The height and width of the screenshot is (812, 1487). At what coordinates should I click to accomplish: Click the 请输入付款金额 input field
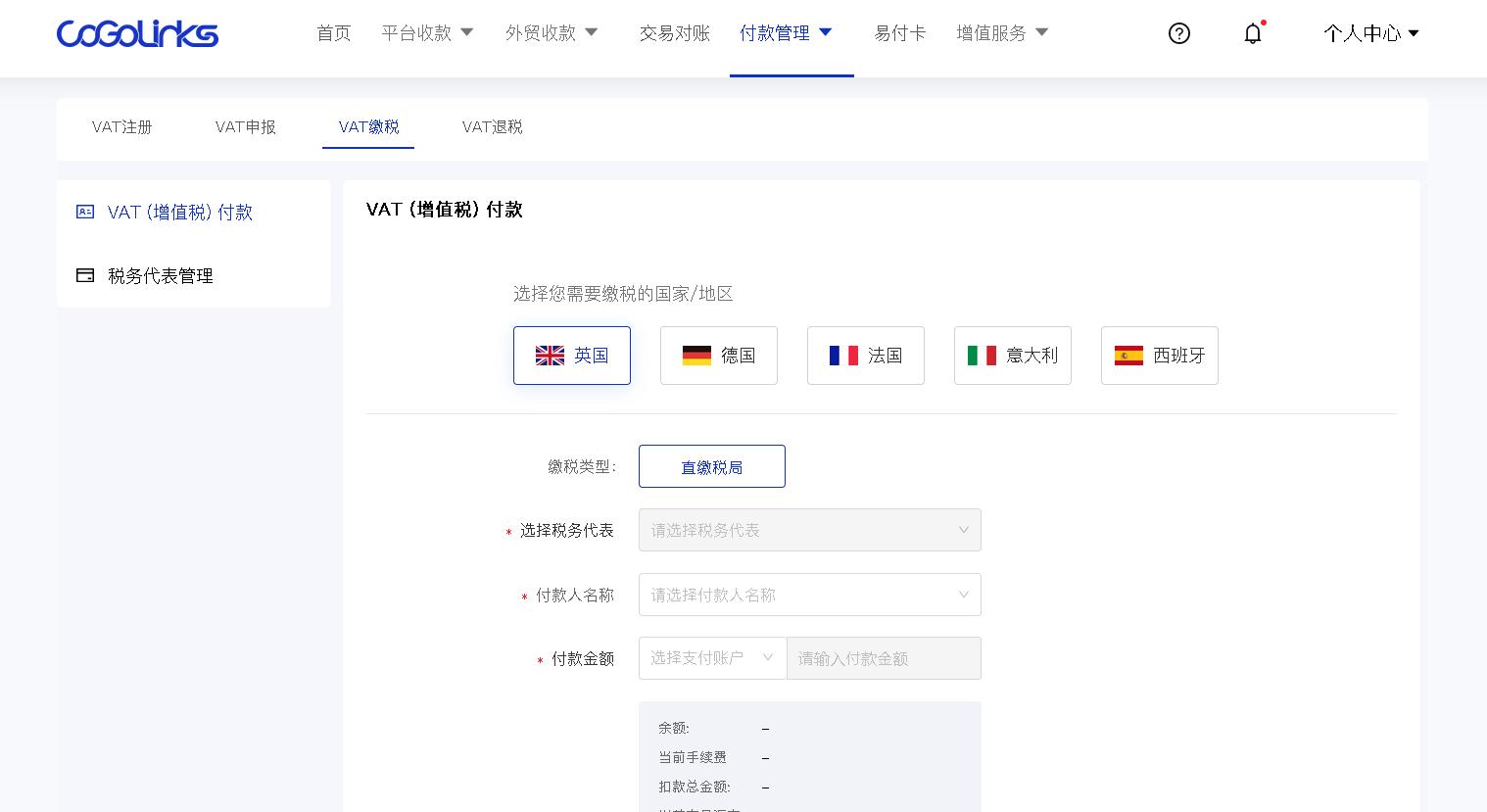[x=883, y=657]
